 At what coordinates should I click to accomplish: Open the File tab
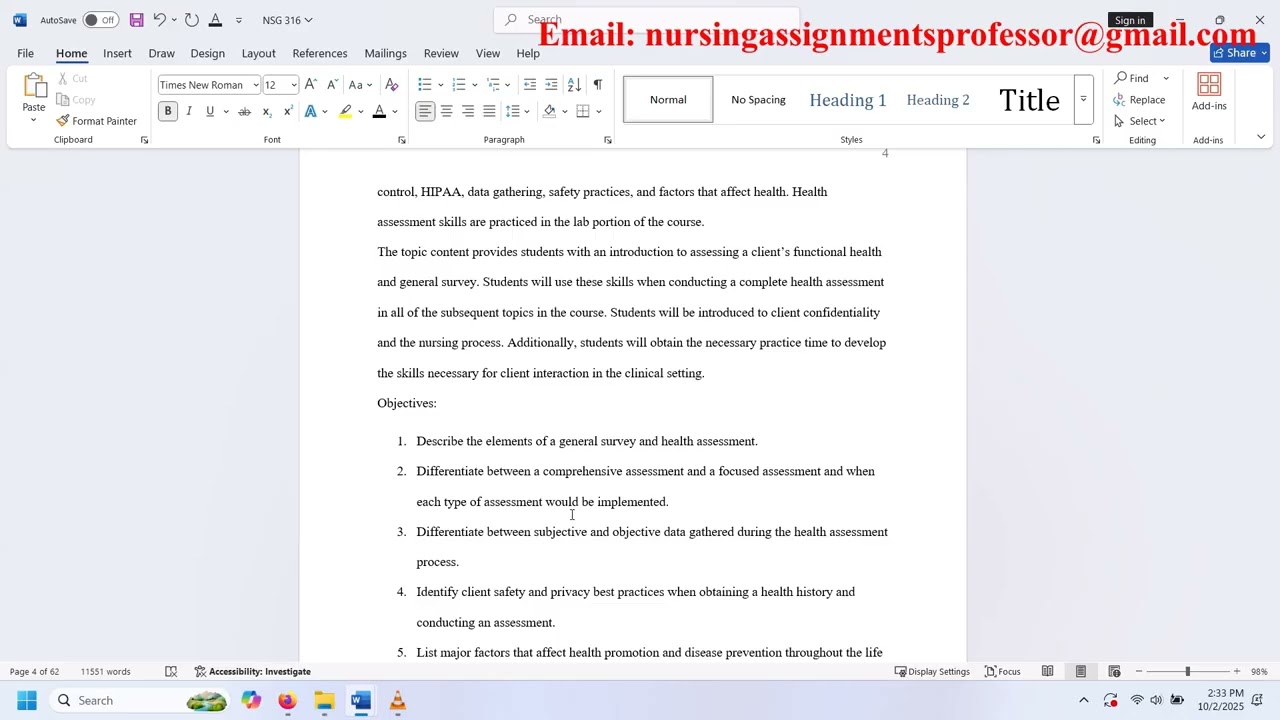tap(25, 53)
